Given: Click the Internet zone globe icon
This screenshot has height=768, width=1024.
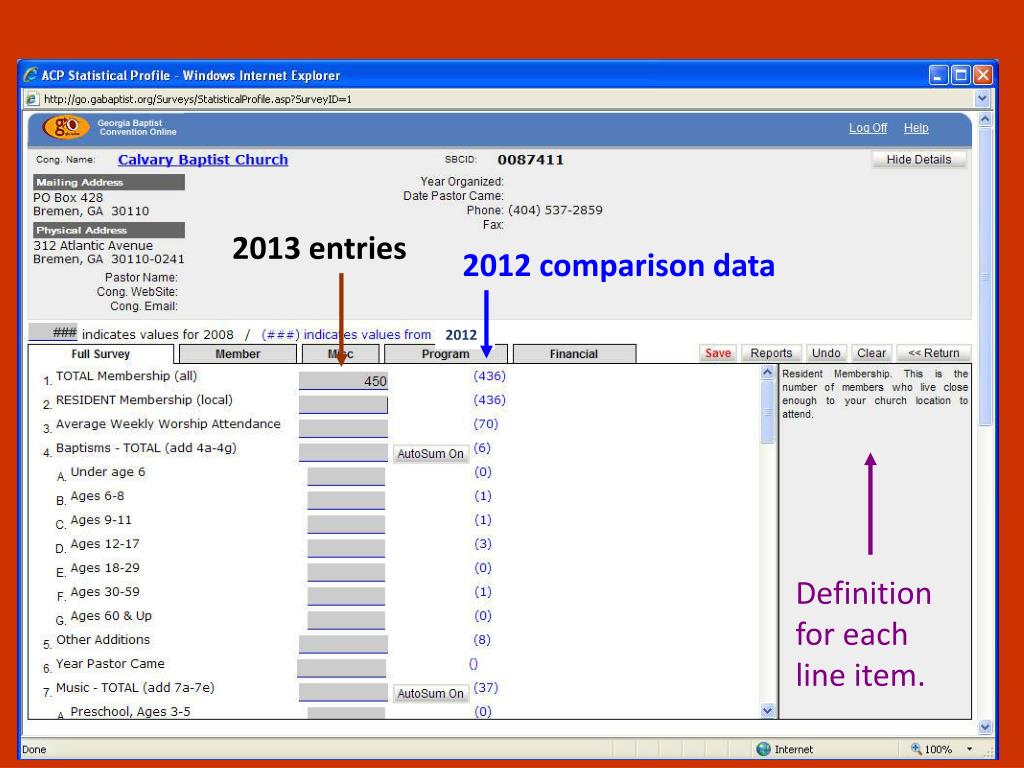Looking at the screenshot, I should (763, 749).
